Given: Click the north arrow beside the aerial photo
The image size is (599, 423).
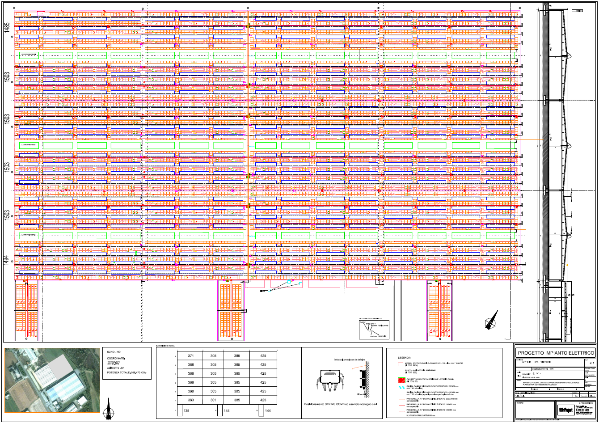Looking at the screenshot, I should [109, 408].
